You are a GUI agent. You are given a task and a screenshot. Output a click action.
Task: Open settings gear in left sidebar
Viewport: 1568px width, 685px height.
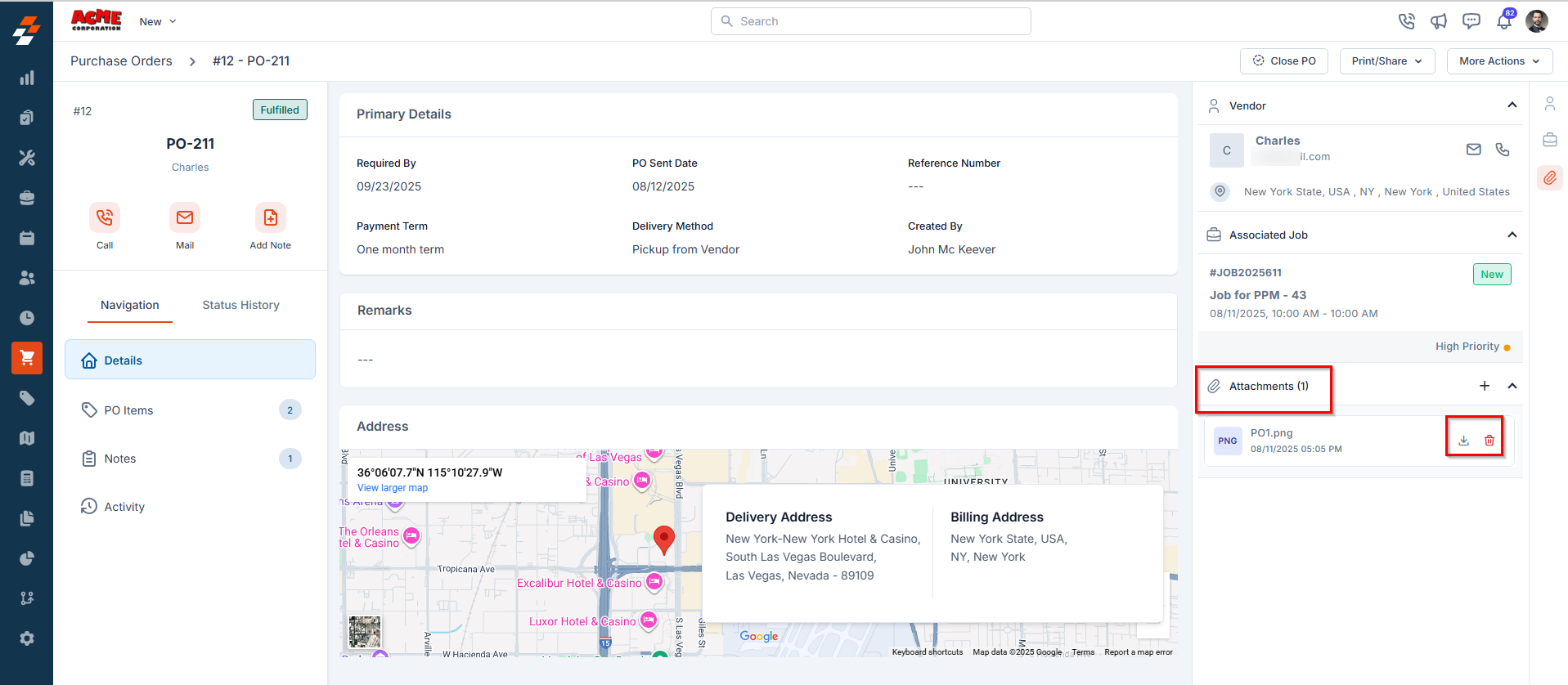click(x=27, y=638)
